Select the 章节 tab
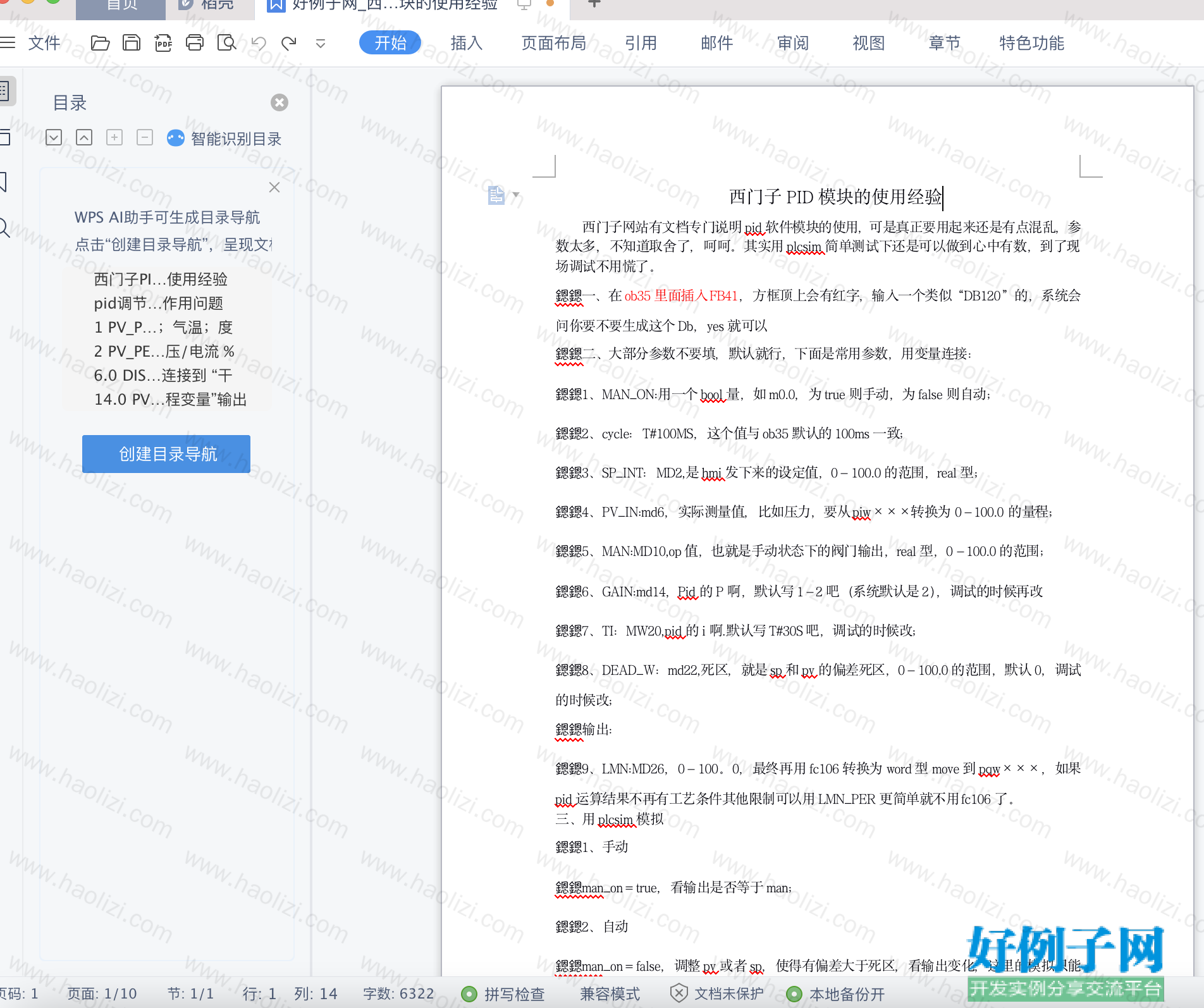 coord(945,43)
